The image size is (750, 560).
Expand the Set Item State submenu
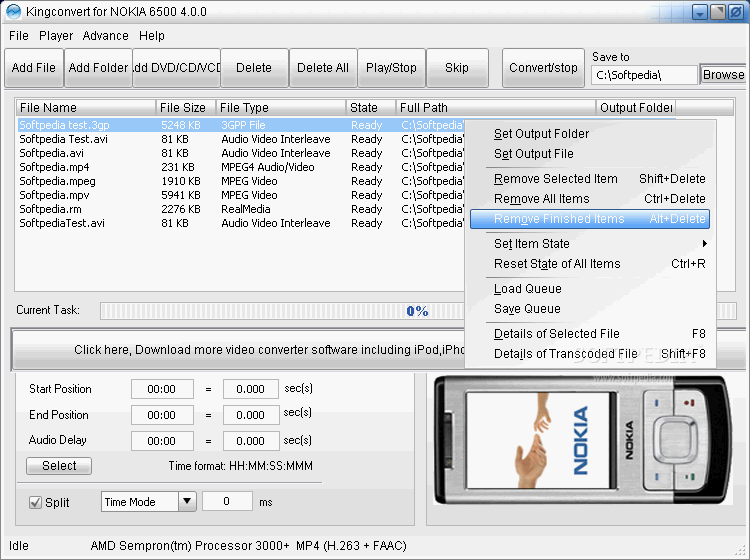(x=590, y=244)
